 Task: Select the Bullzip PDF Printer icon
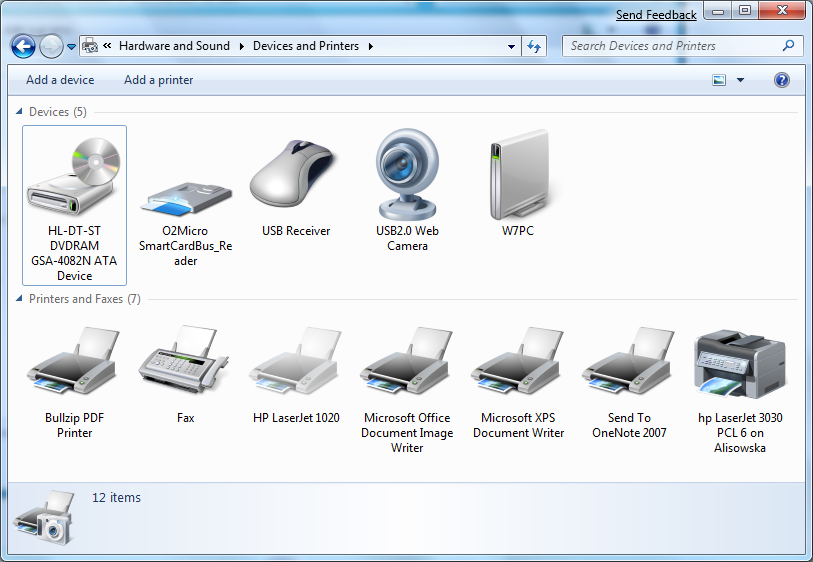point(74,360)
